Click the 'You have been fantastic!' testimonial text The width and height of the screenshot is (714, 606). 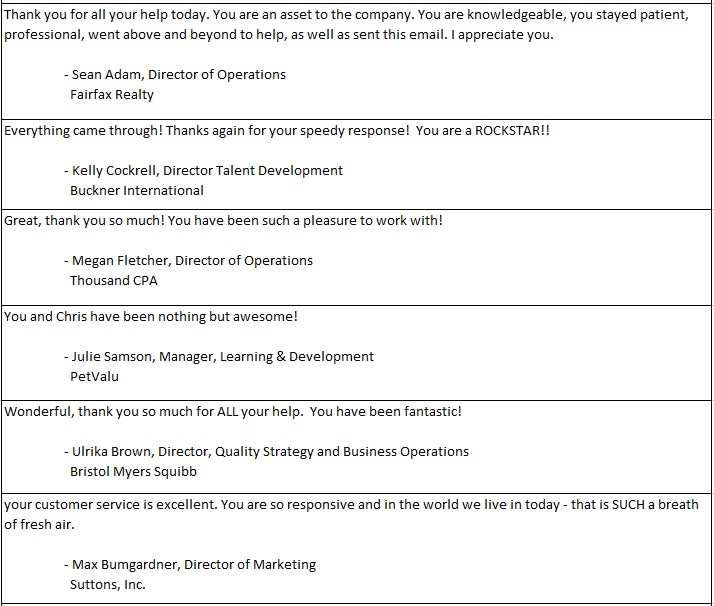click(x=386, y=412)
